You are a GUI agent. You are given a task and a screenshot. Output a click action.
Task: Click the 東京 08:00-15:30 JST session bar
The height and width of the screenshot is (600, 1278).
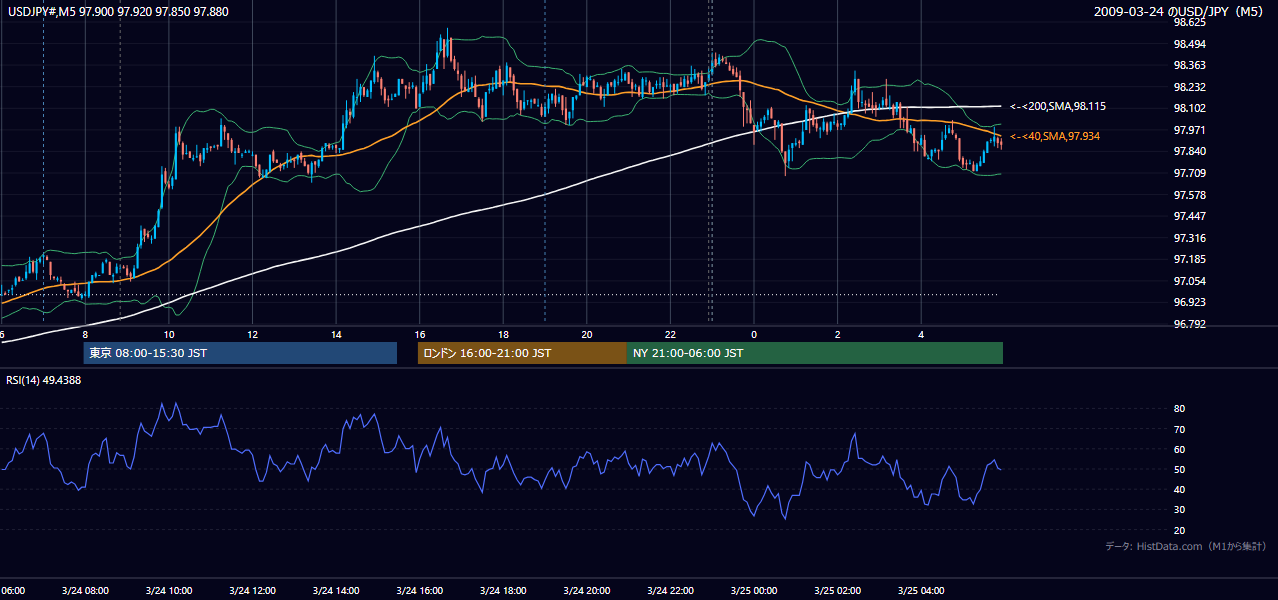240,353
